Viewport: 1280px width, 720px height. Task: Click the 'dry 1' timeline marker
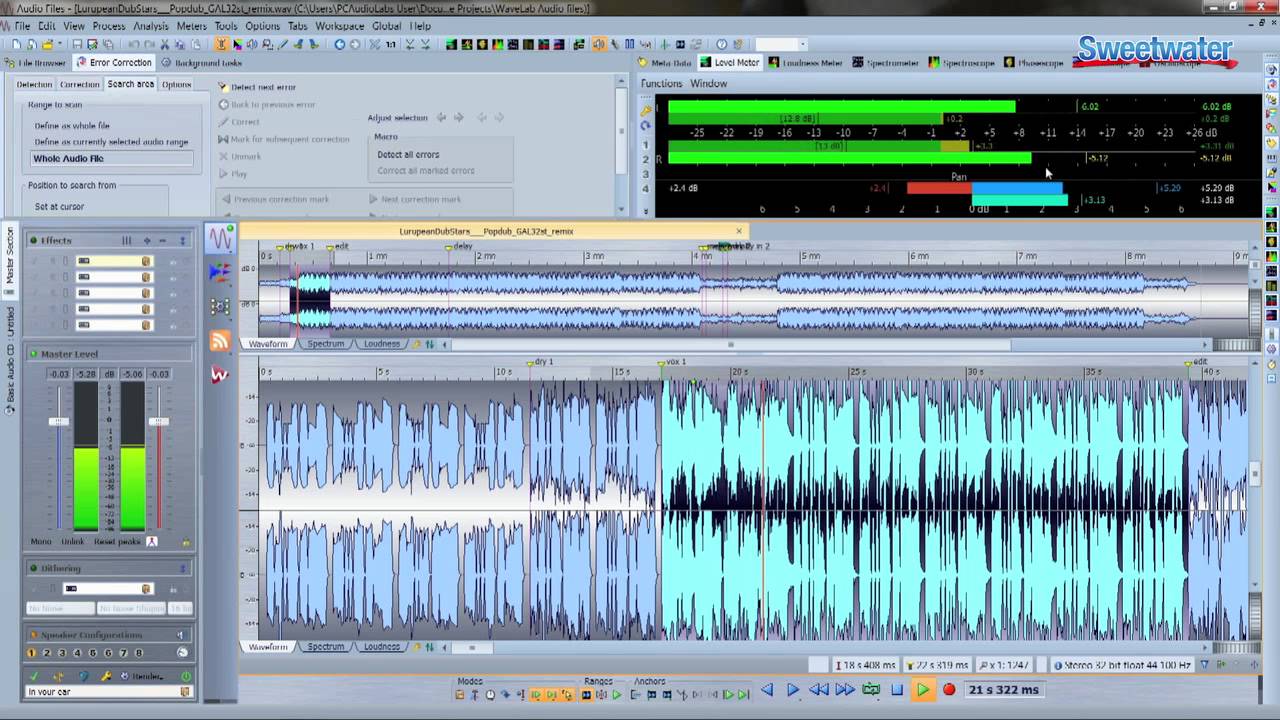pos(541,362)
